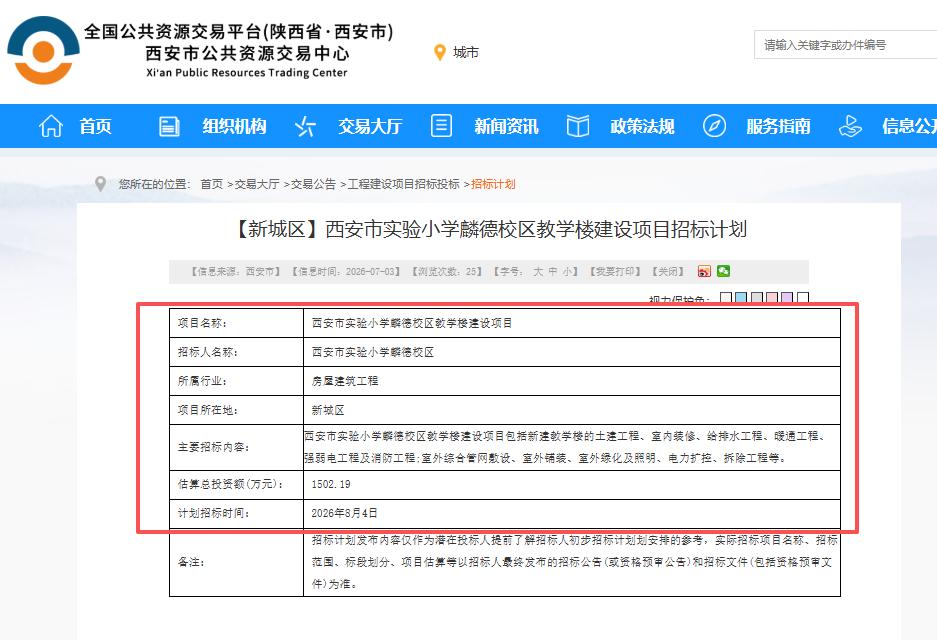
Task: Click the 我要打印 print link
Action: click(615, 271)
